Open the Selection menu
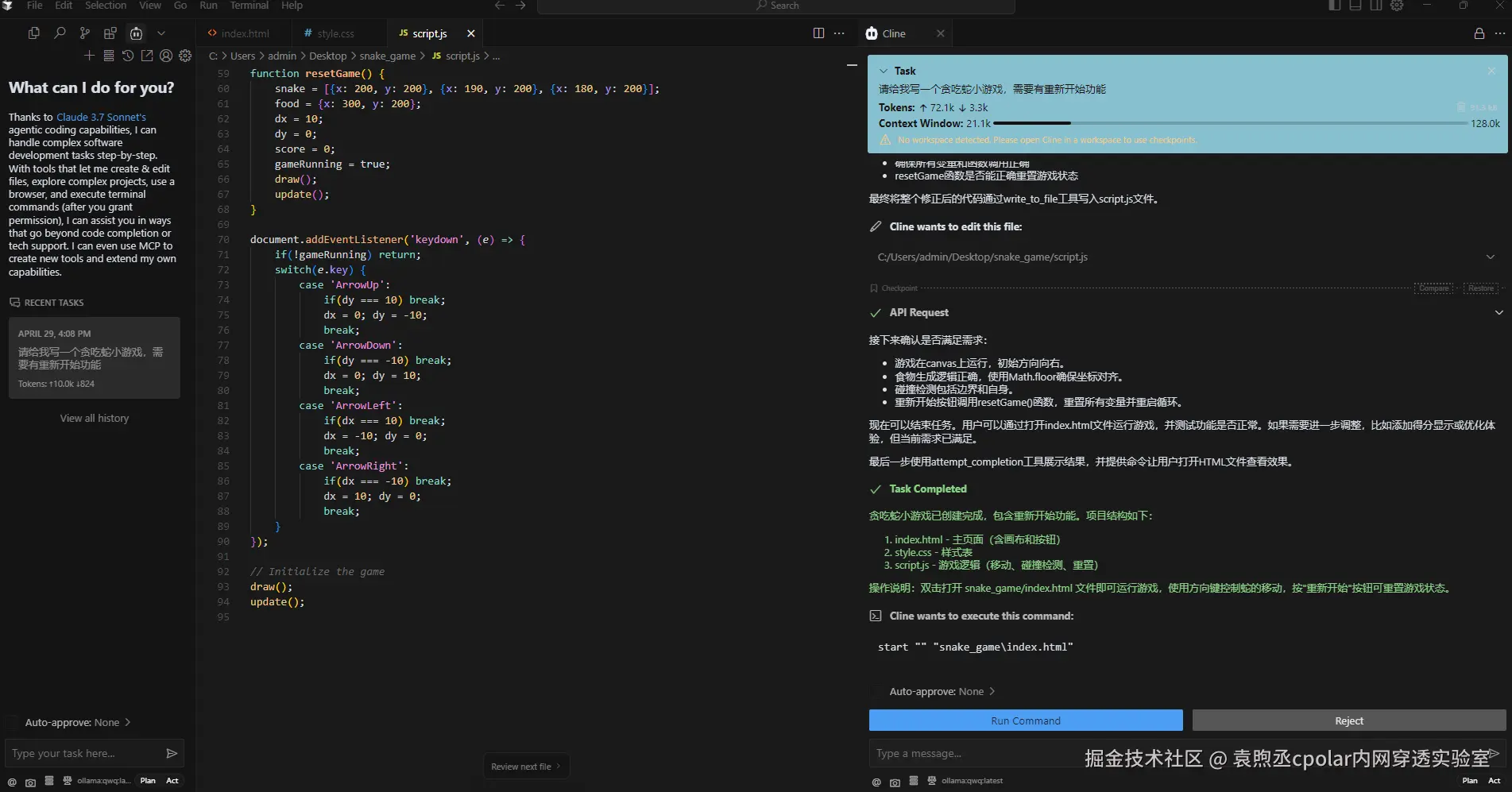 tap(106, 6)
